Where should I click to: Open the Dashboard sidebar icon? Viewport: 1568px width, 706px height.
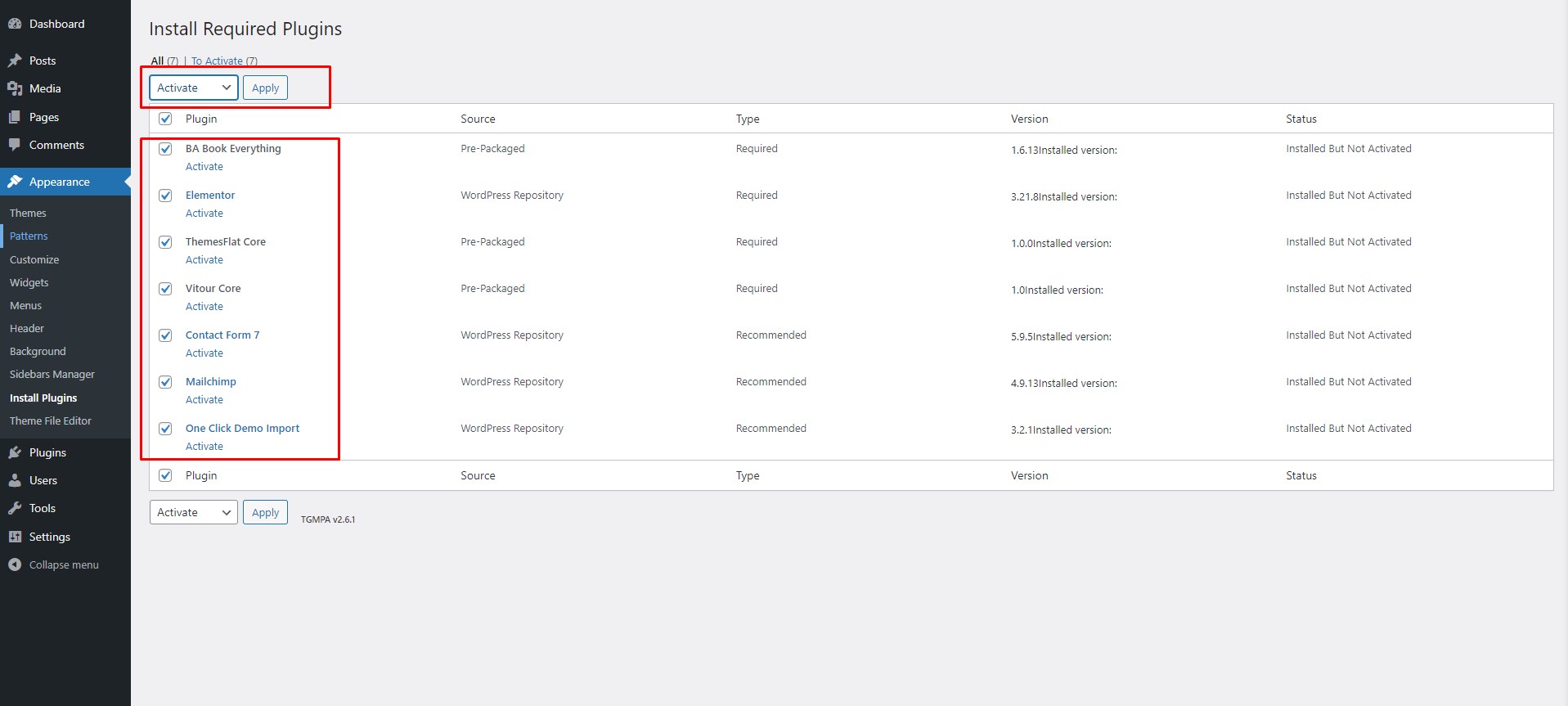[15, 24]
